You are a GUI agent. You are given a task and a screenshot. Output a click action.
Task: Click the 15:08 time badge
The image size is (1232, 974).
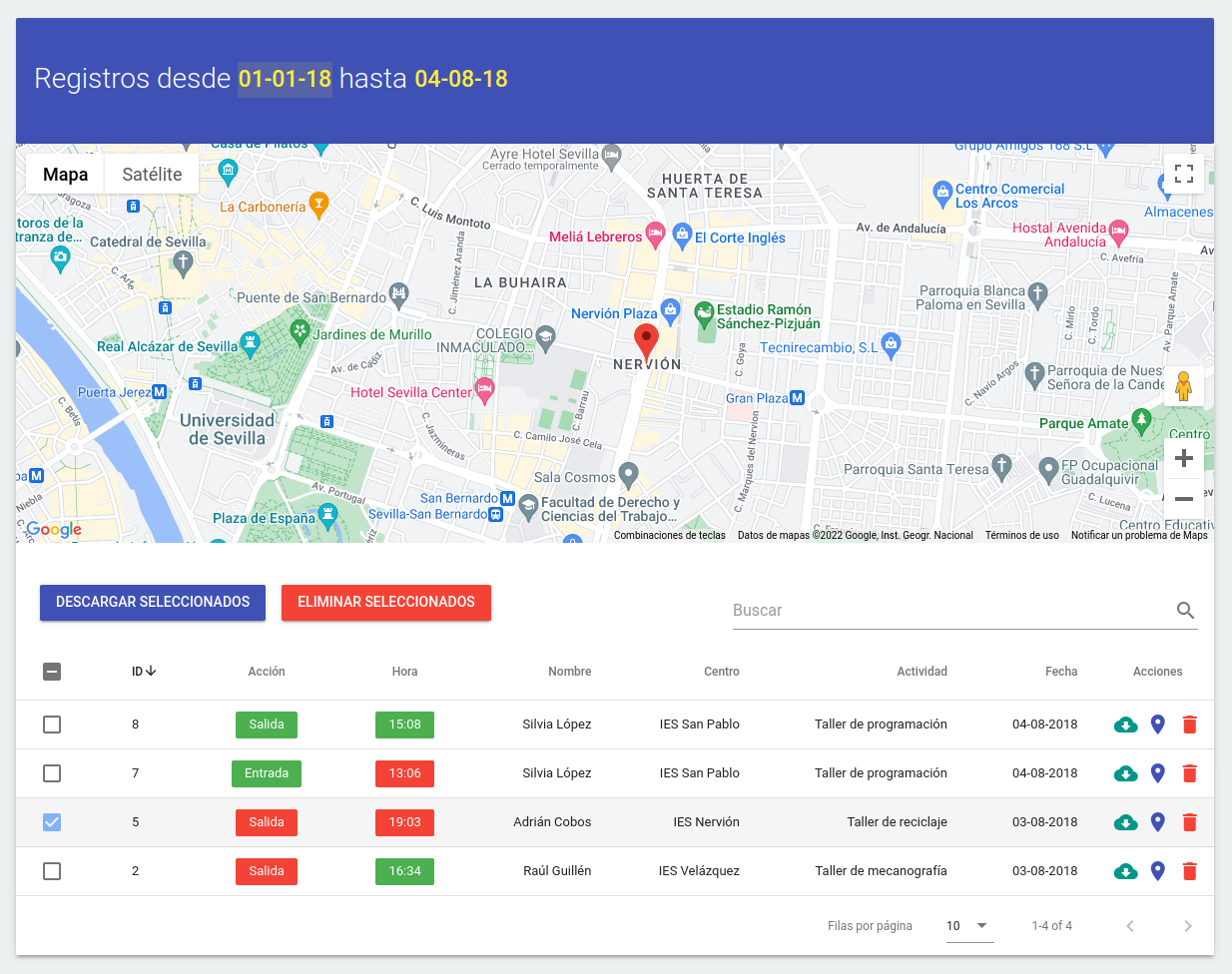coord(404,725)
